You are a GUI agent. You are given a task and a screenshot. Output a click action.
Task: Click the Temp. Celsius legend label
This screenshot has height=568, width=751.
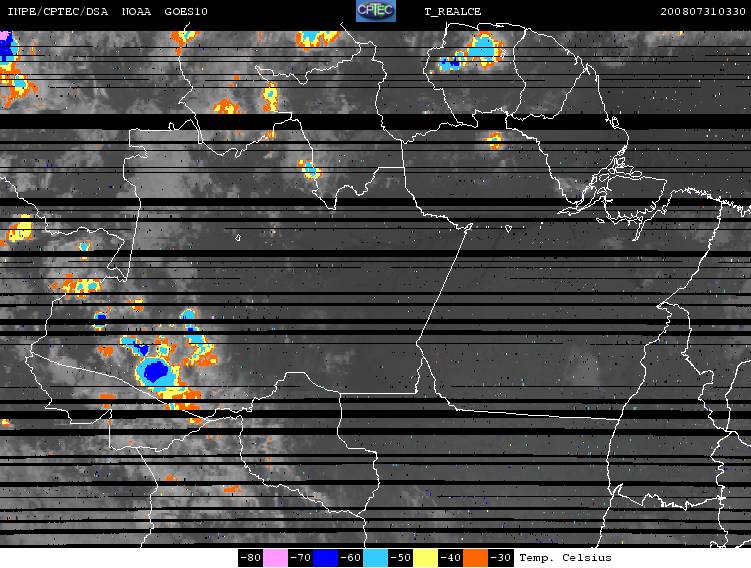tap(565, 558)
